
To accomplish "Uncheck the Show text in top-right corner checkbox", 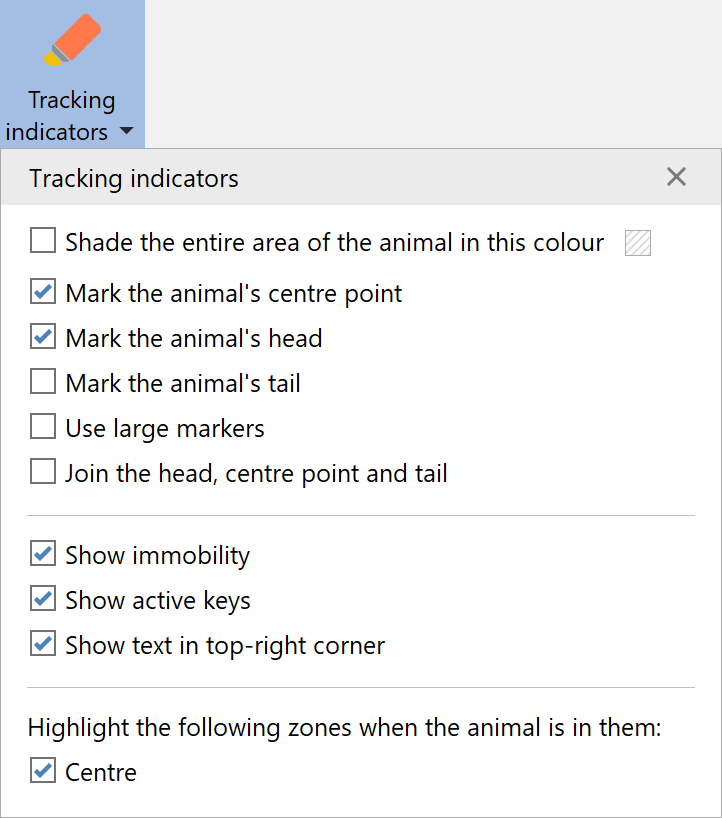I will click(43, 645).
